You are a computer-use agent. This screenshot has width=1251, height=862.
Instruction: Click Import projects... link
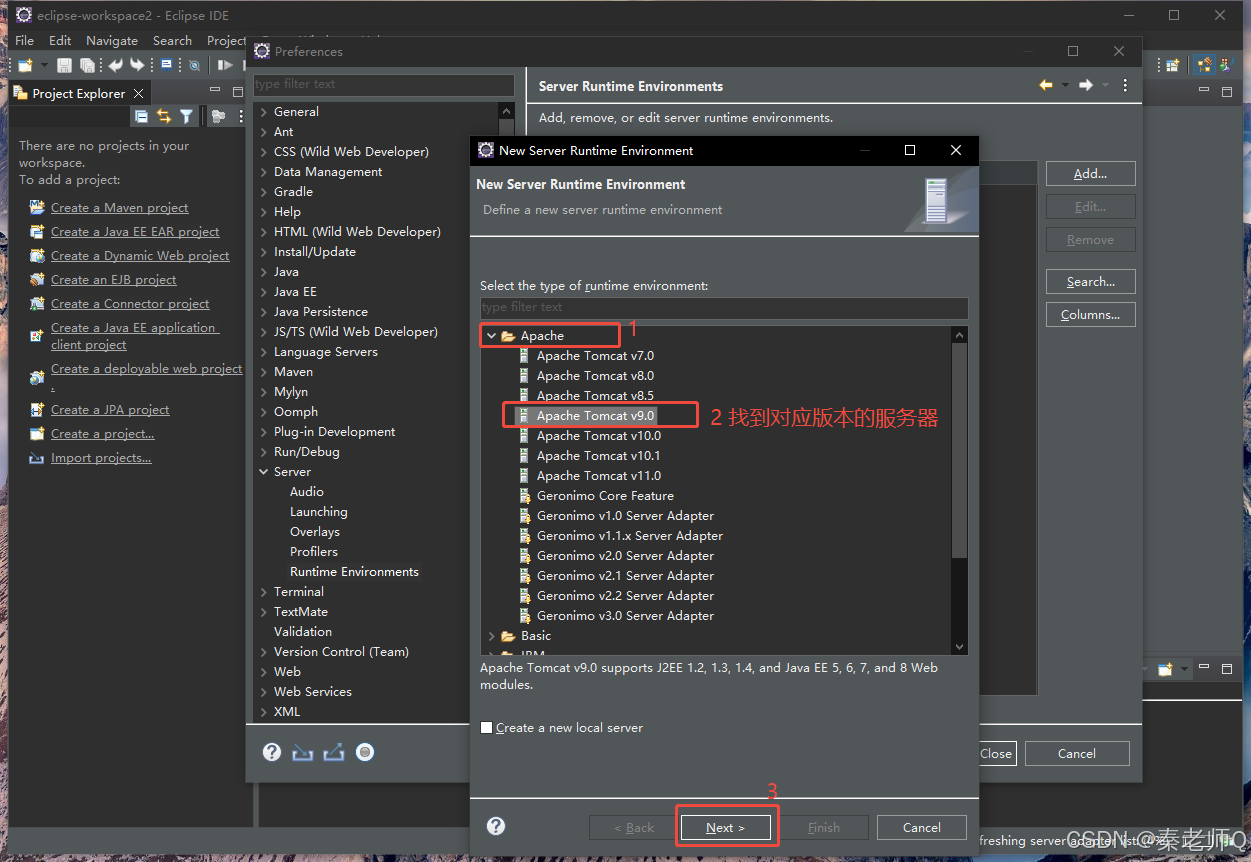click(101, 458)
